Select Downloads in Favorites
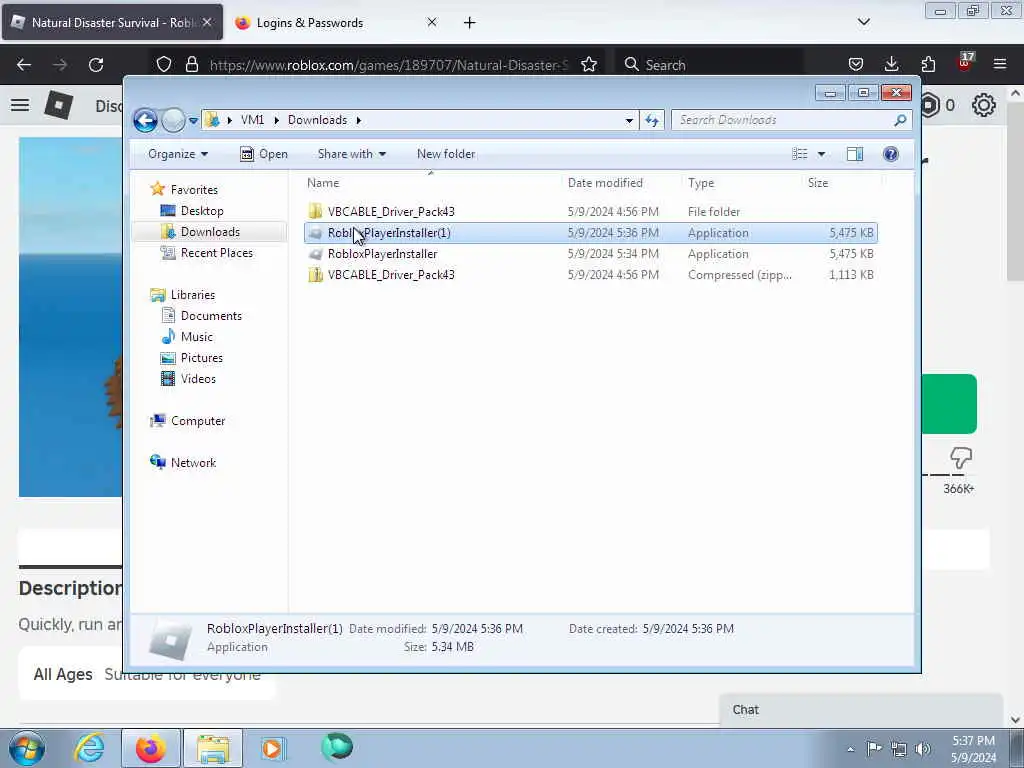1024x768 pixels. tap(210, 232)
